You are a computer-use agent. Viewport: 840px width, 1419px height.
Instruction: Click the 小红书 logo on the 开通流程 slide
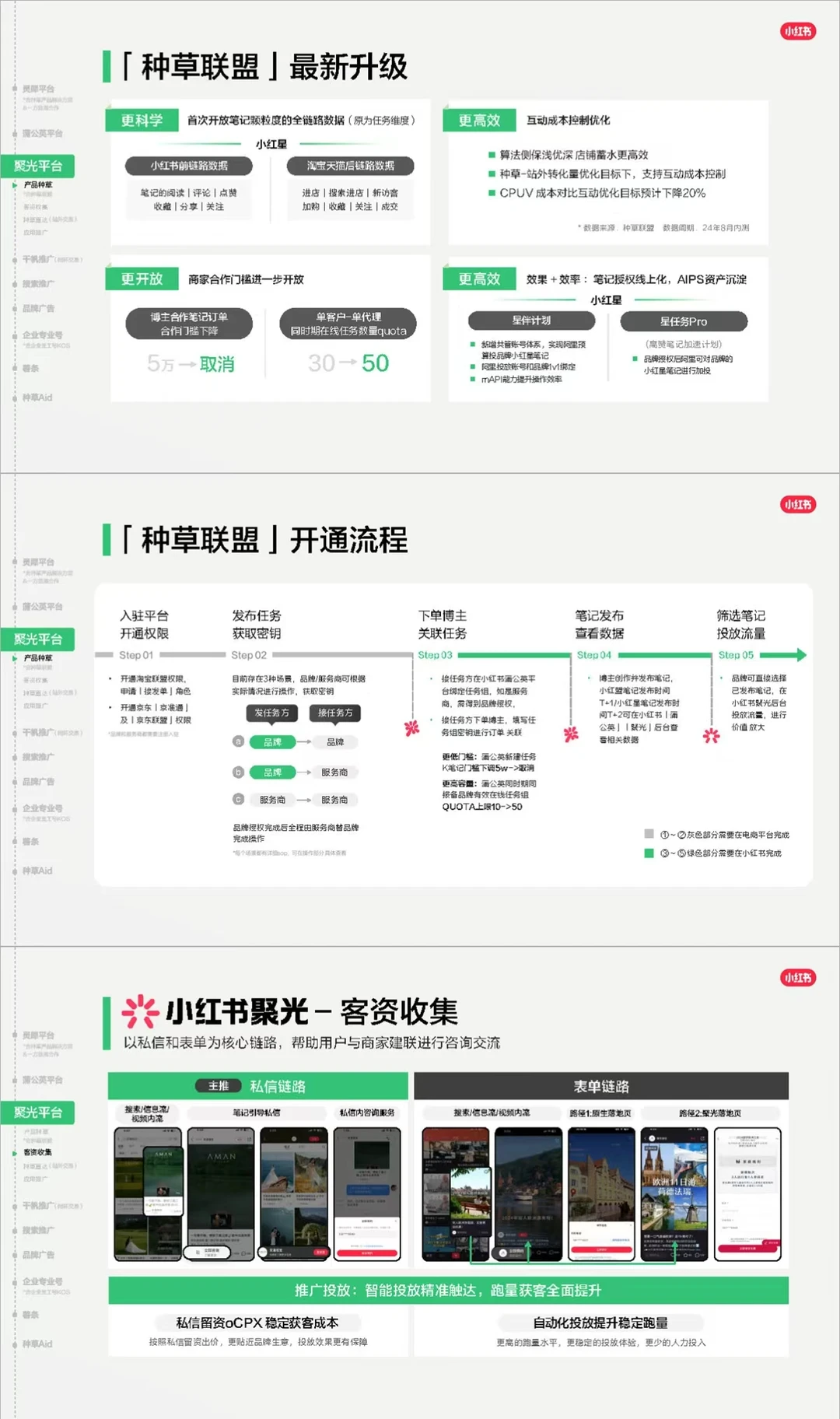797,504
